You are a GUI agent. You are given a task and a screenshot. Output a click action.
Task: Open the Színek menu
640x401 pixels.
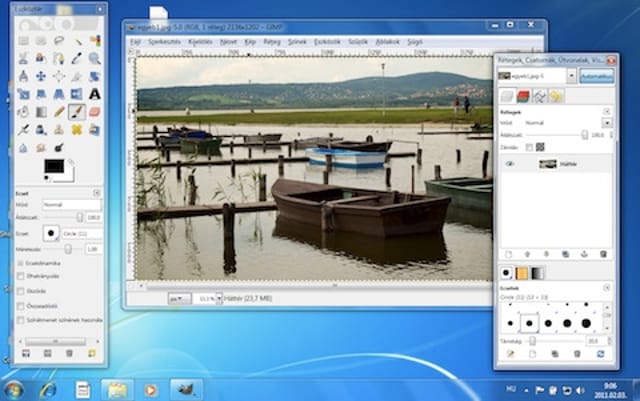coord(297,42)
